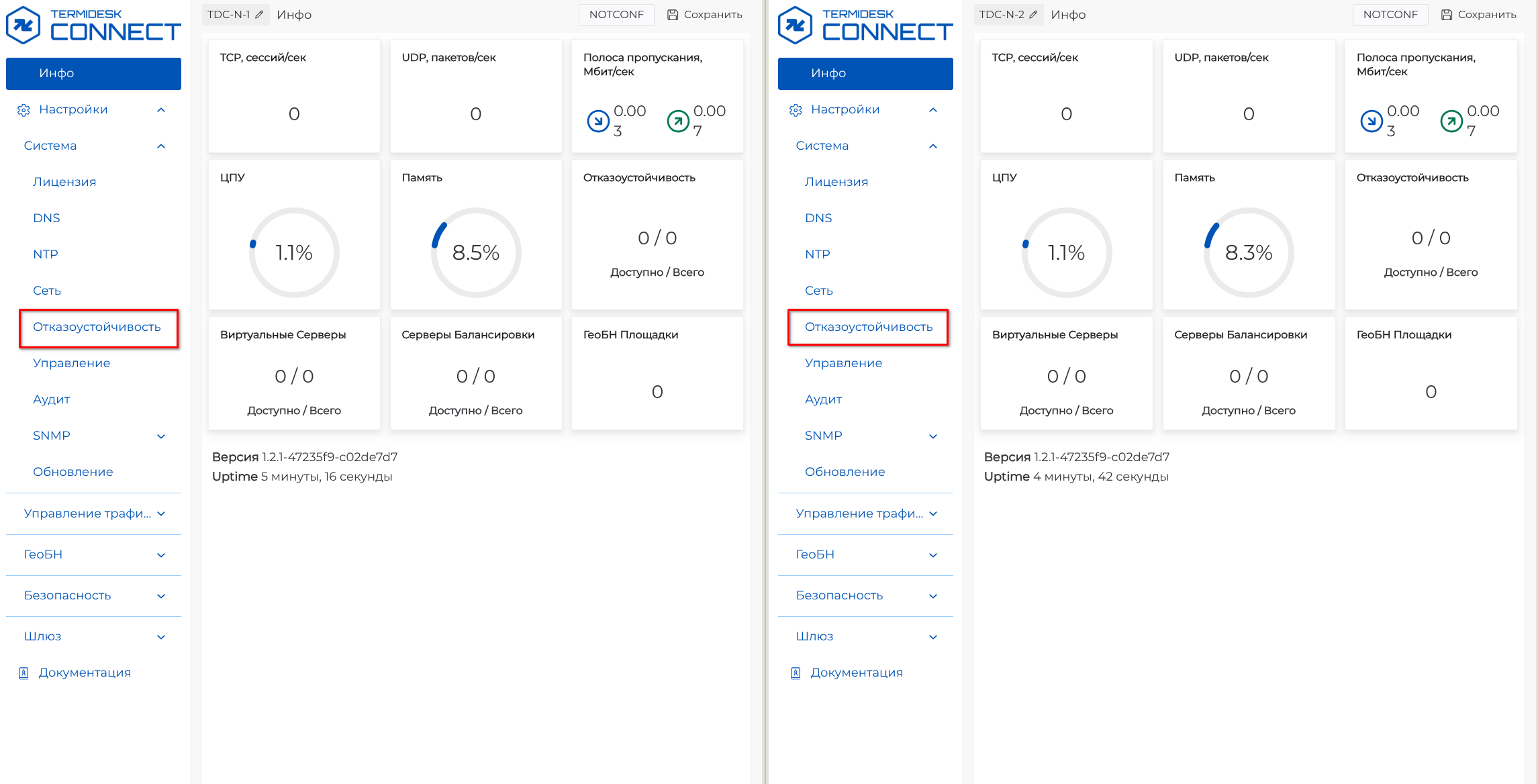The height and width of the screenshot is (784, 1538).
Task: Click the Документация book icon in right sidebar
Action: tap(796, 673)
